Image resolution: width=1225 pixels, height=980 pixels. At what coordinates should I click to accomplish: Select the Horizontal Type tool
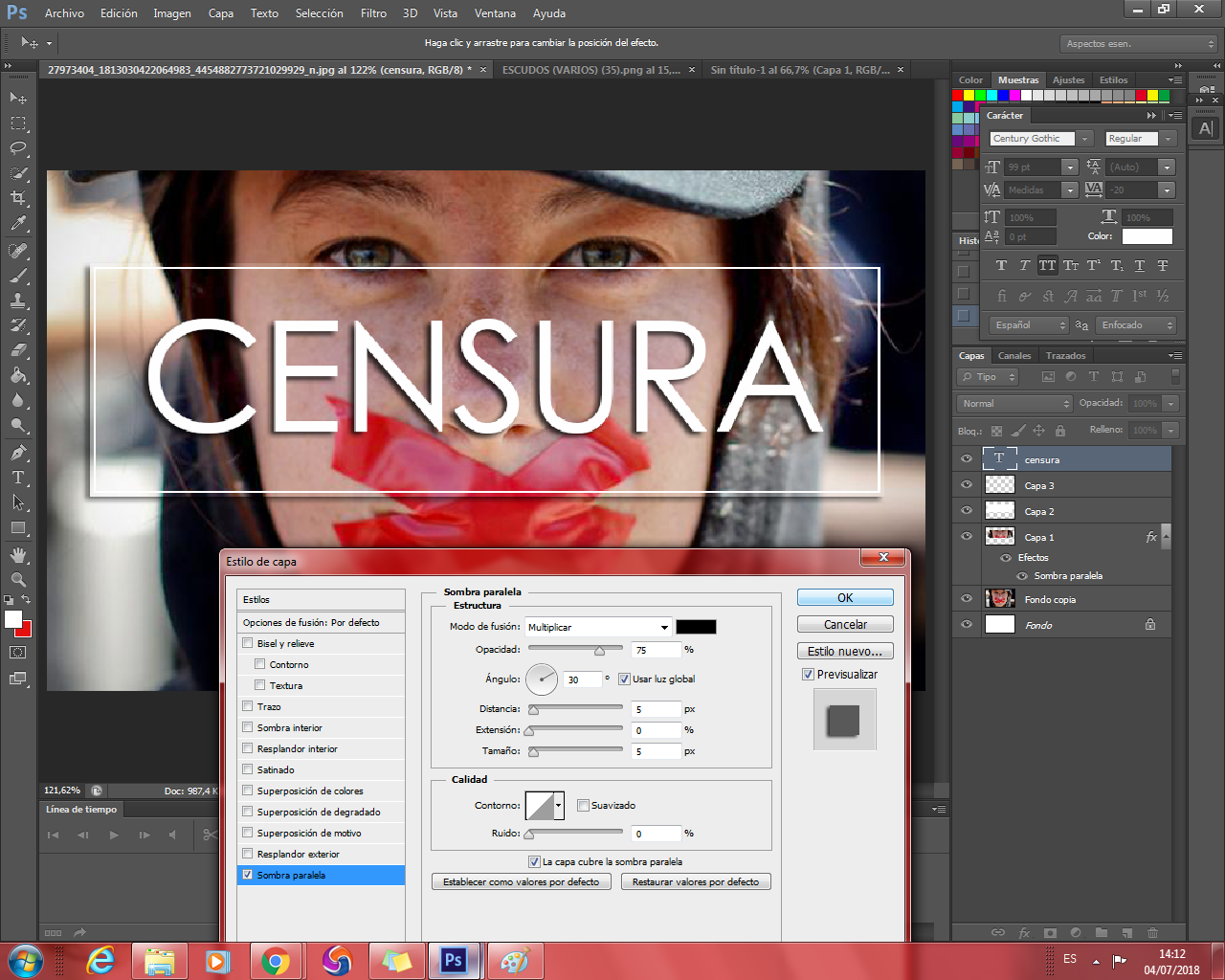(18, 478)
